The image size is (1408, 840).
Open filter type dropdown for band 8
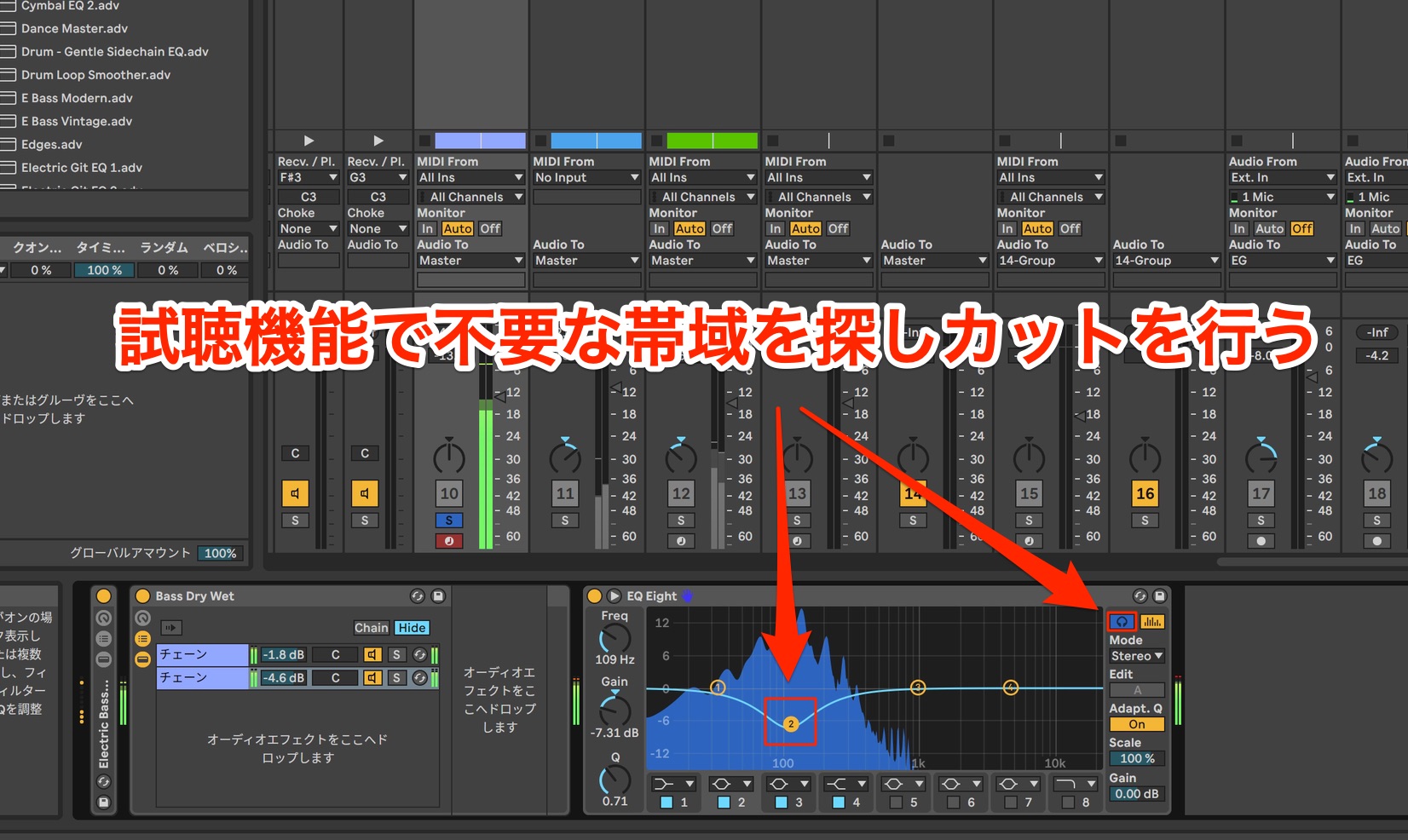click(1076, 784)
